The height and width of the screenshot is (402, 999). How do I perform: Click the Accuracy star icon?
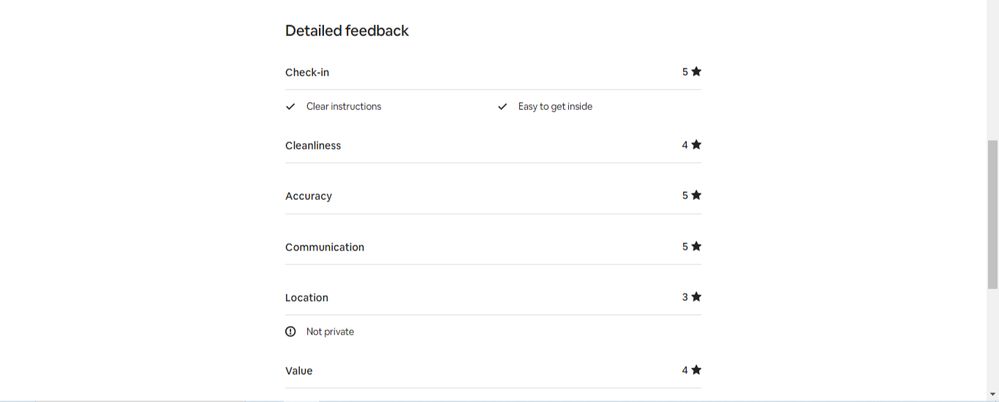696,196
